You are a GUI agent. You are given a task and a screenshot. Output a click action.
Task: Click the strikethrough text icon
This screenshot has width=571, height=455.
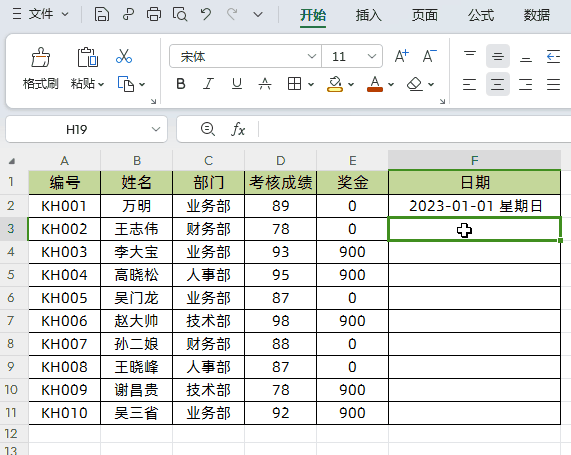[265, 84]
